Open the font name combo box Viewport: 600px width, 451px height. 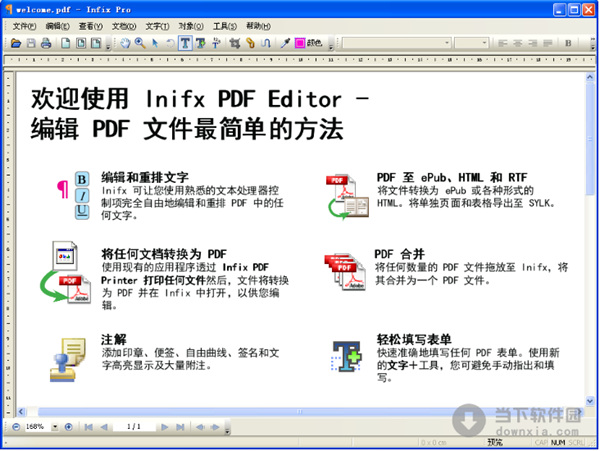click(x=396, y=43)
